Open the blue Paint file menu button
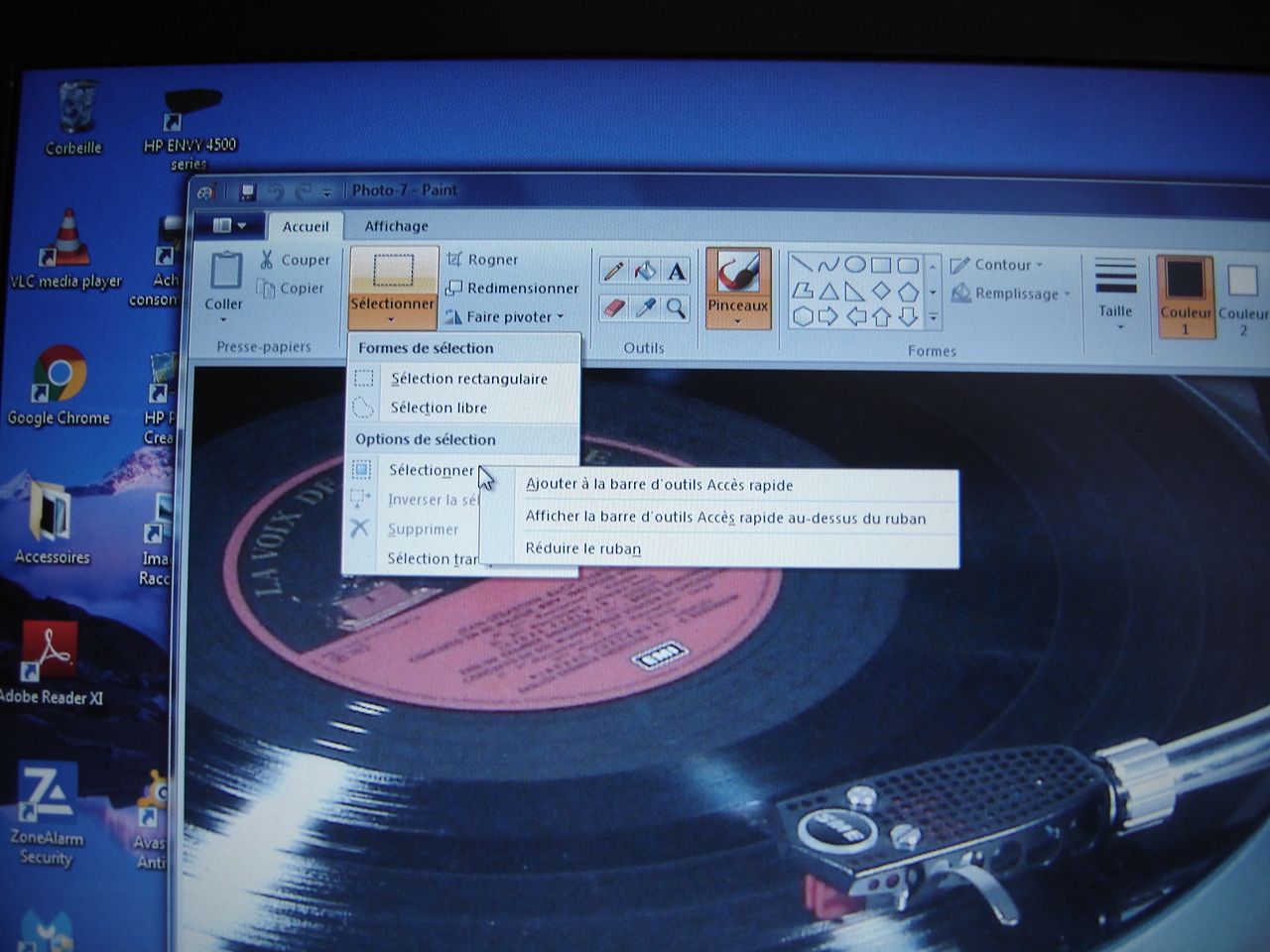The image size is (1270, 952). coord(229,226)
